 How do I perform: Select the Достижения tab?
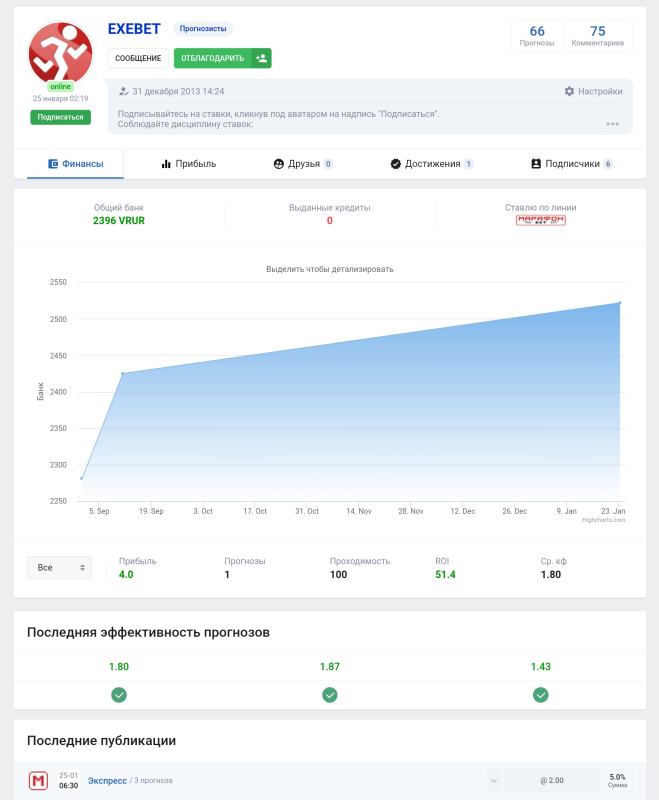pos(431,164)
